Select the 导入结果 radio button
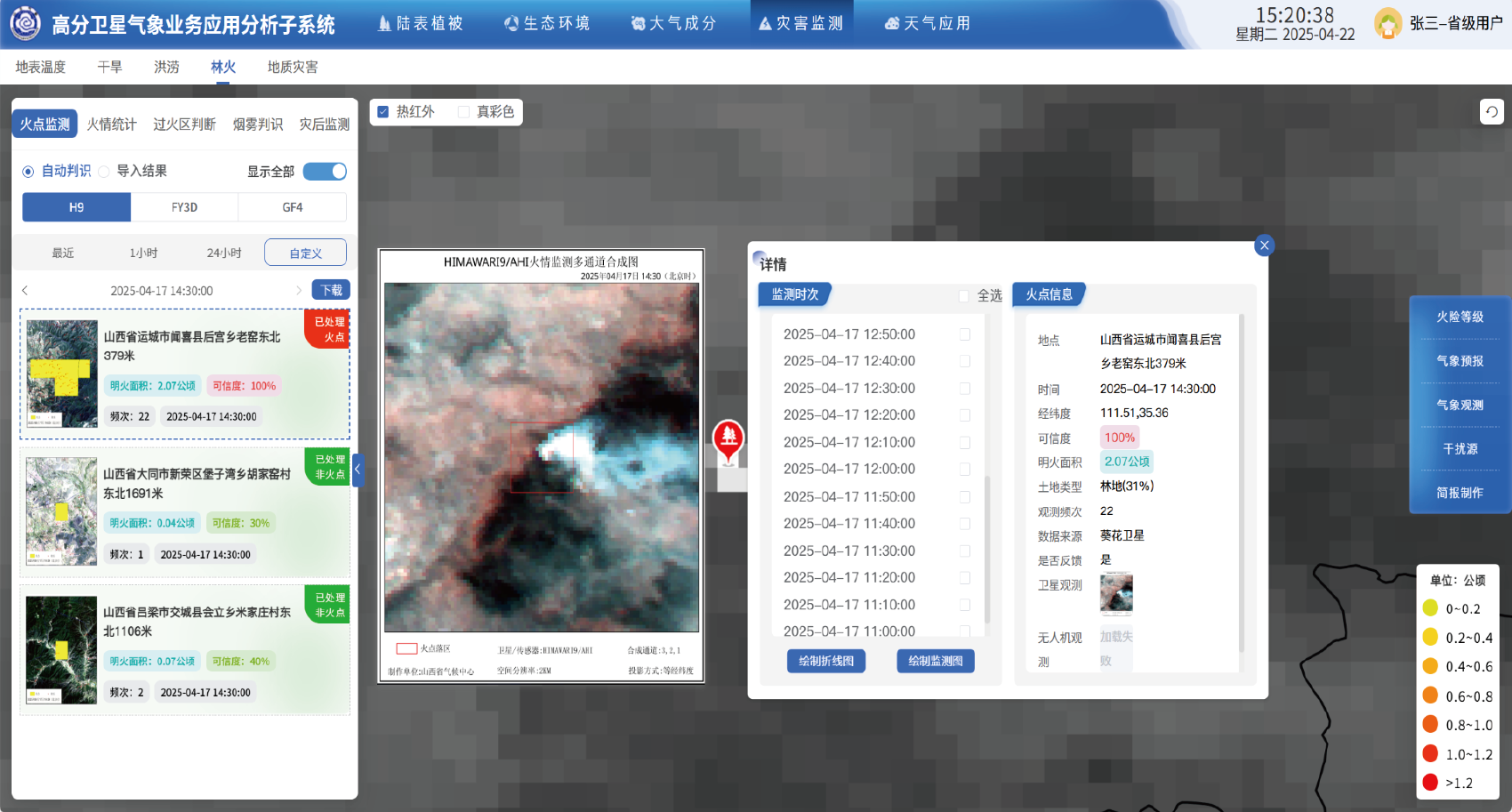Image resolution: width=1512 pixels, height=812 pixels. (x=104, y=172)
